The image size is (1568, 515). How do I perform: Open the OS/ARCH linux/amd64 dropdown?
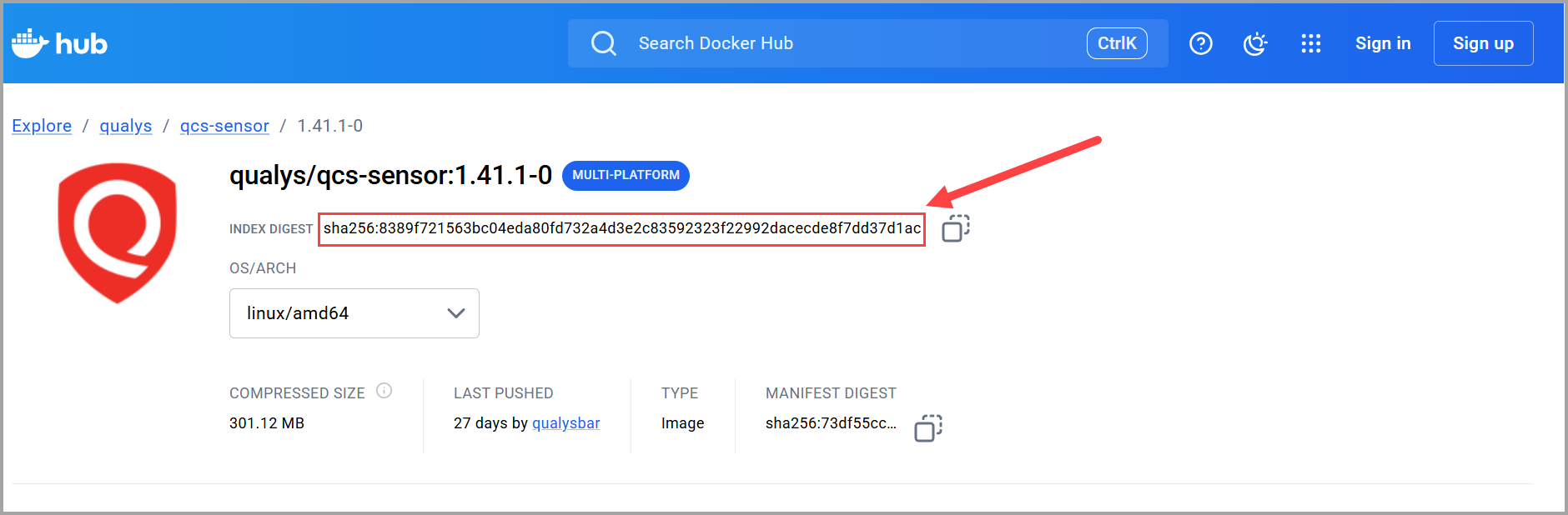(x=354, y=313)
